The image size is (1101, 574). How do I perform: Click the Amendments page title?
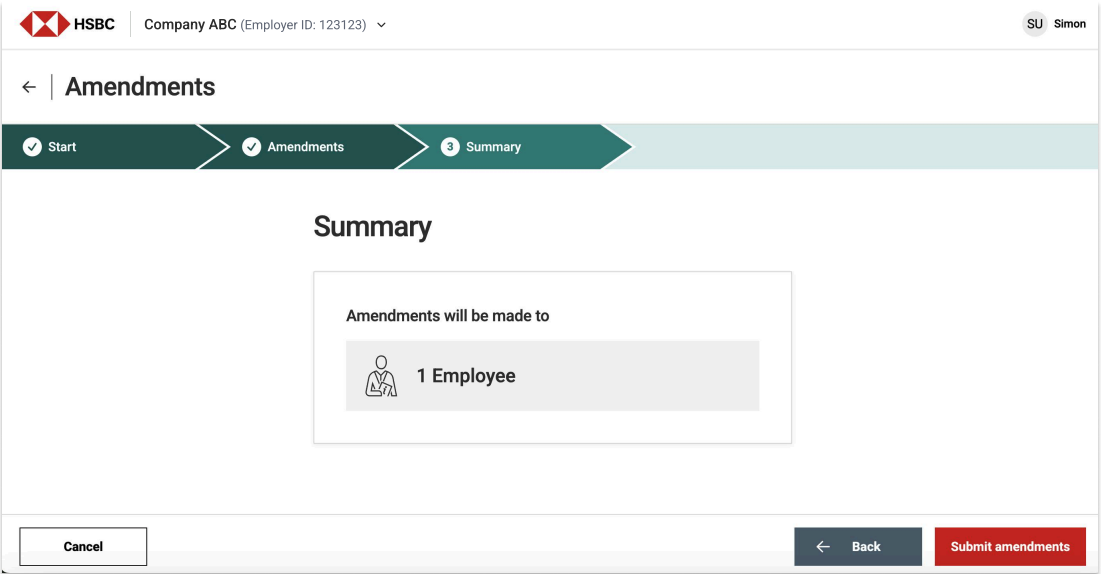[x=140, y=87]
